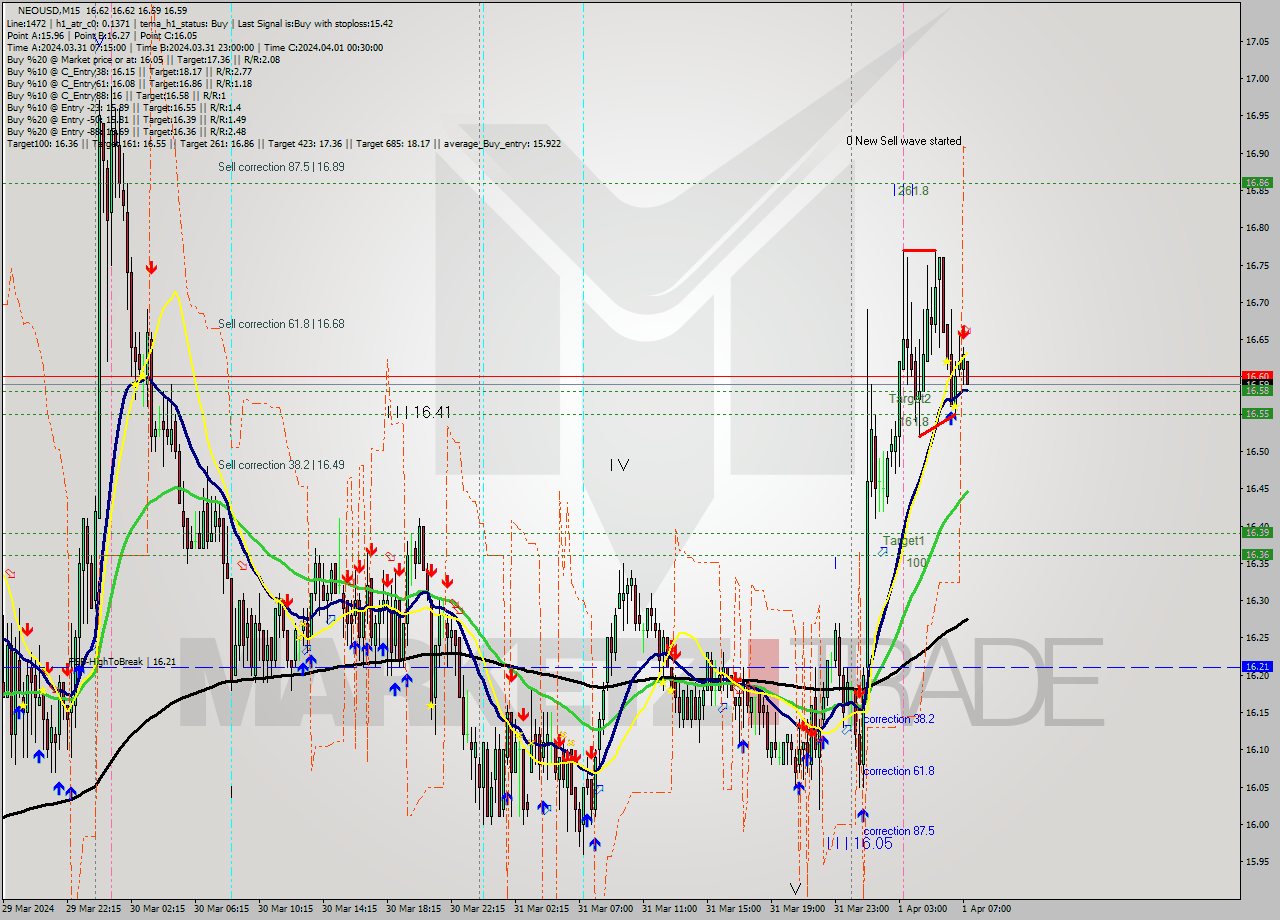Click the 17.05 price axis value

[x=1257, y=41]
